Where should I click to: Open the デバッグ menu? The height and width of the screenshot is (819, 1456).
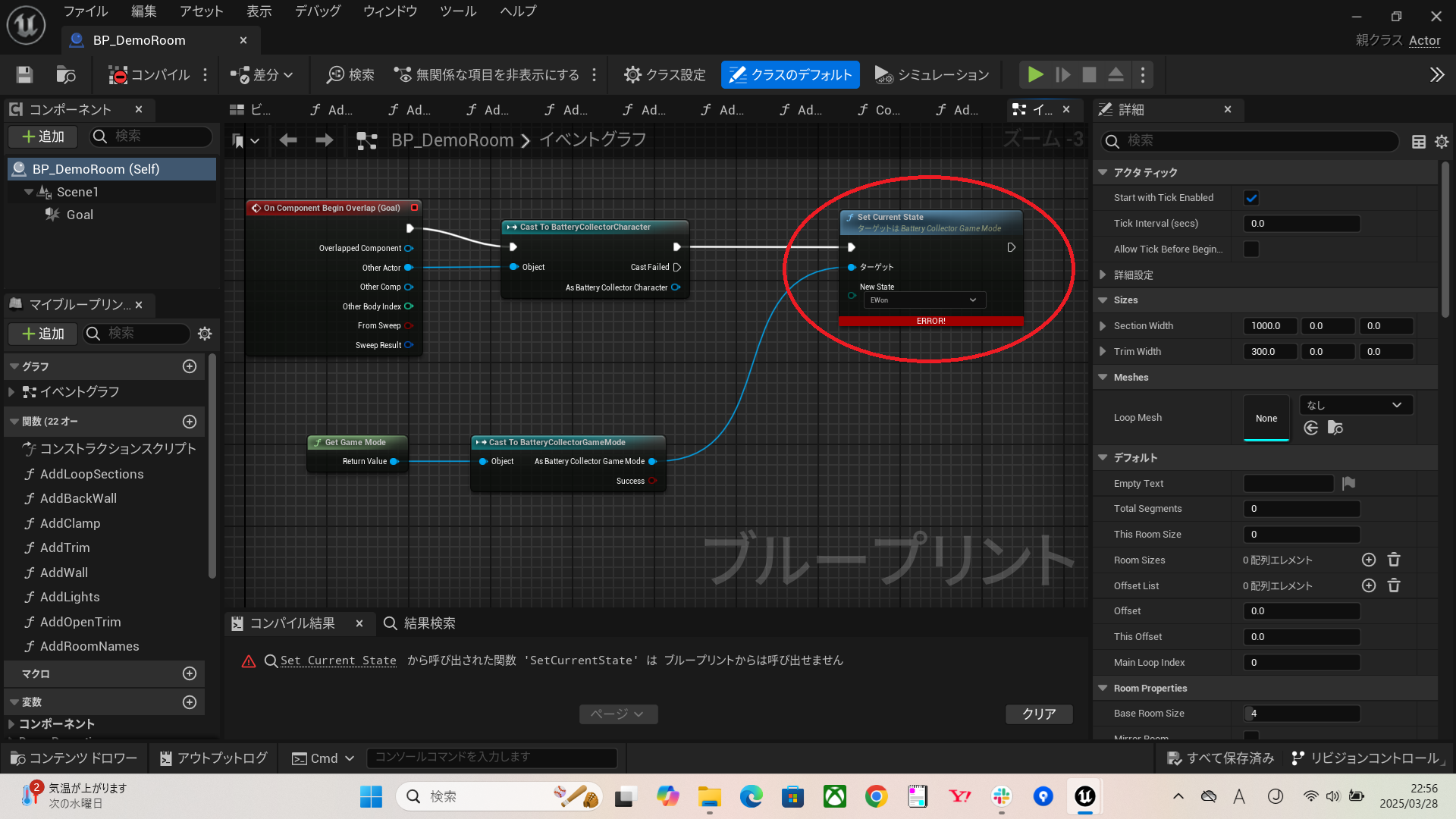tap(317, 11)
